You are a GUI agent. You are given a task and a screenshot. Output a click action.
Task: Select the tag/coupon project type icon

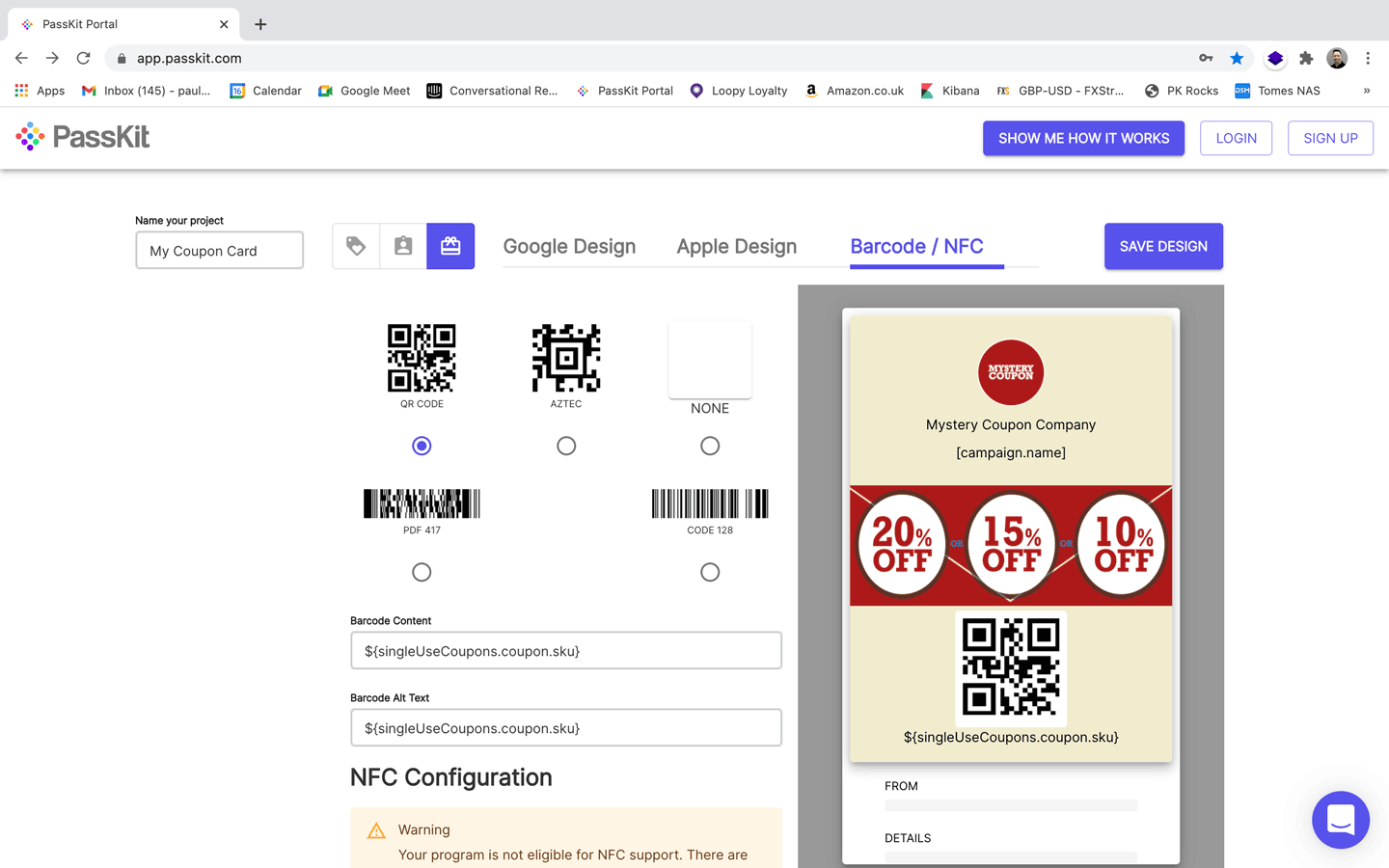[x=356, y=246]
